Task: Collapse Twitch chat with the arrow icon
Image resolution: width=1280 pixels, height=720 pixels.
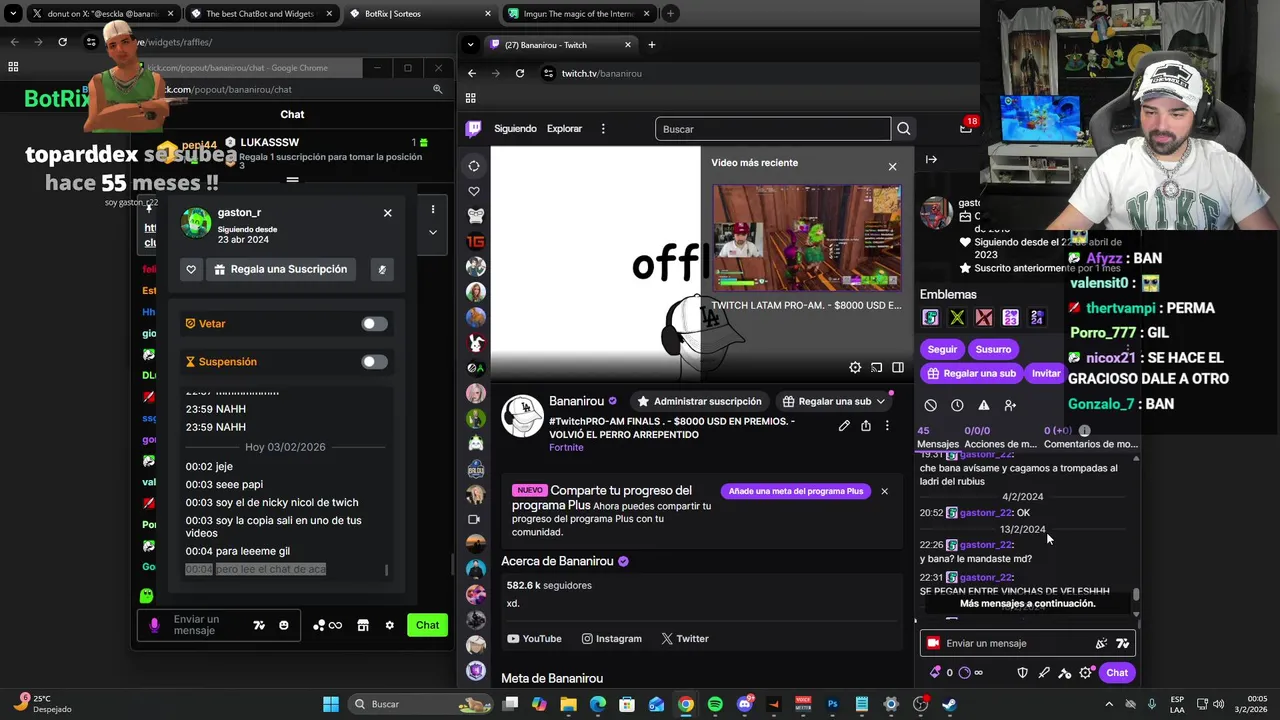Action: 931,159
